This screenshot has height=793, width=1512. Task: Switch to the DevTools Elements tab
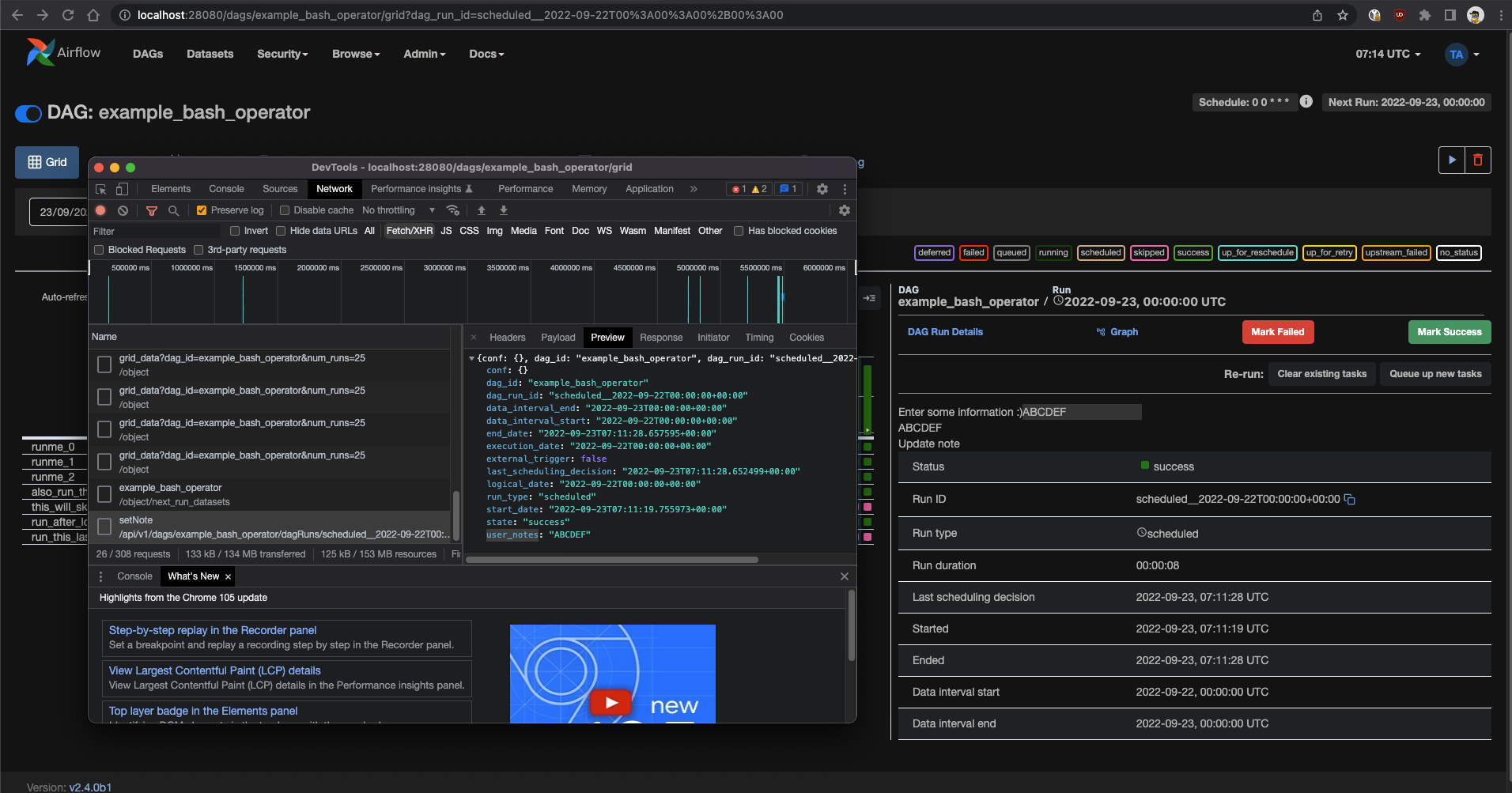click(171, 189)
